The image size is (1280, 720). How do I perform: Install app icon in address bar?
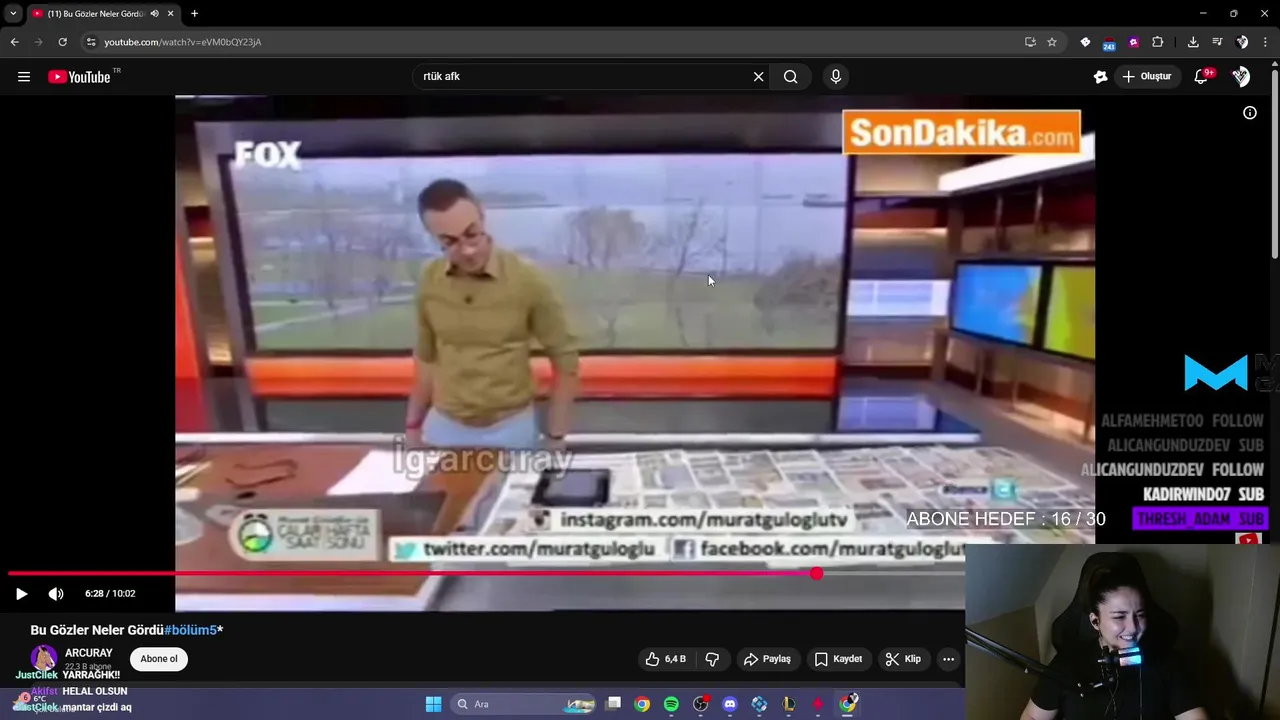pos(1030,42)
